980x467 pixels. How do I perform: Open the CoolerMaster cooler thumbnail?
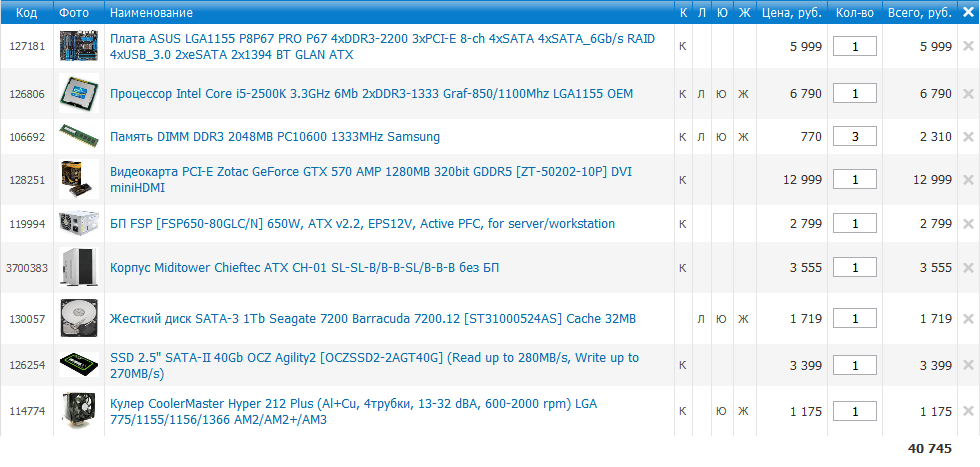click(79, 411)
